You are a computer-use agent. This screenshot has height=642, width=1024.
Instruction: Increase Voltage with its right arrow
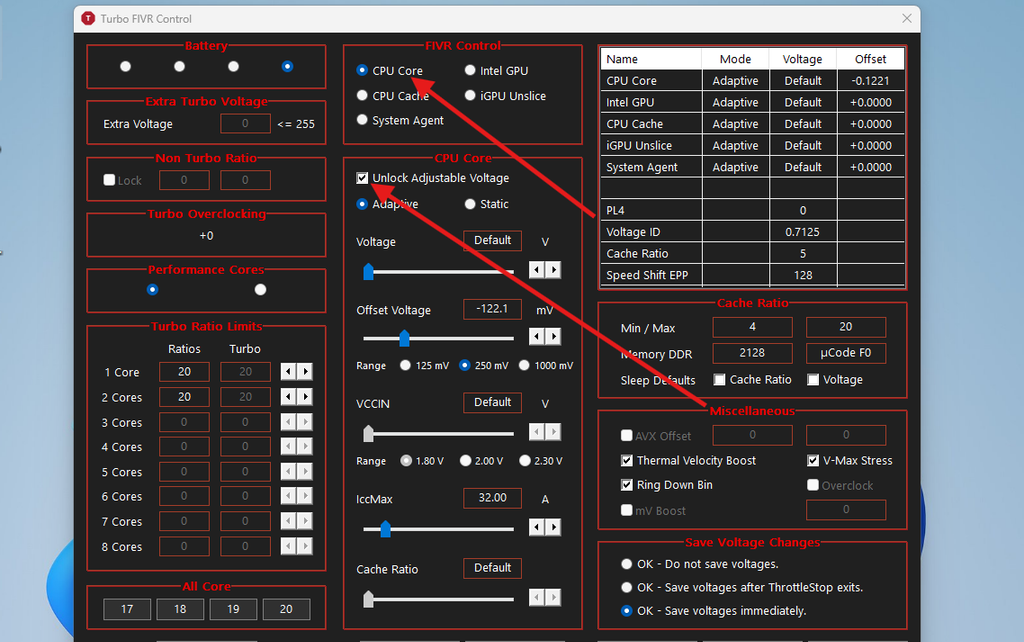553,270
